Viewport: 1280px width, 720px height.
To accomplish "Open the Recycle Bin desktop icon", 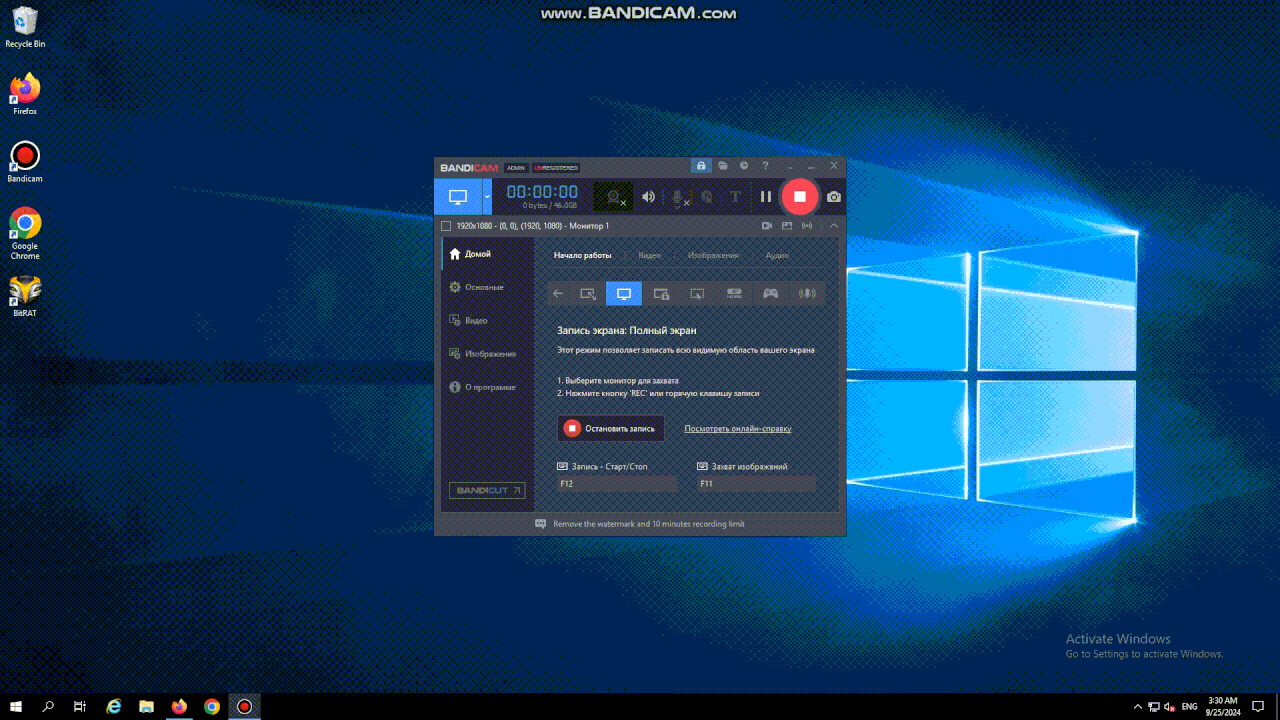I will pyautogui.click(x=25, y=27).
